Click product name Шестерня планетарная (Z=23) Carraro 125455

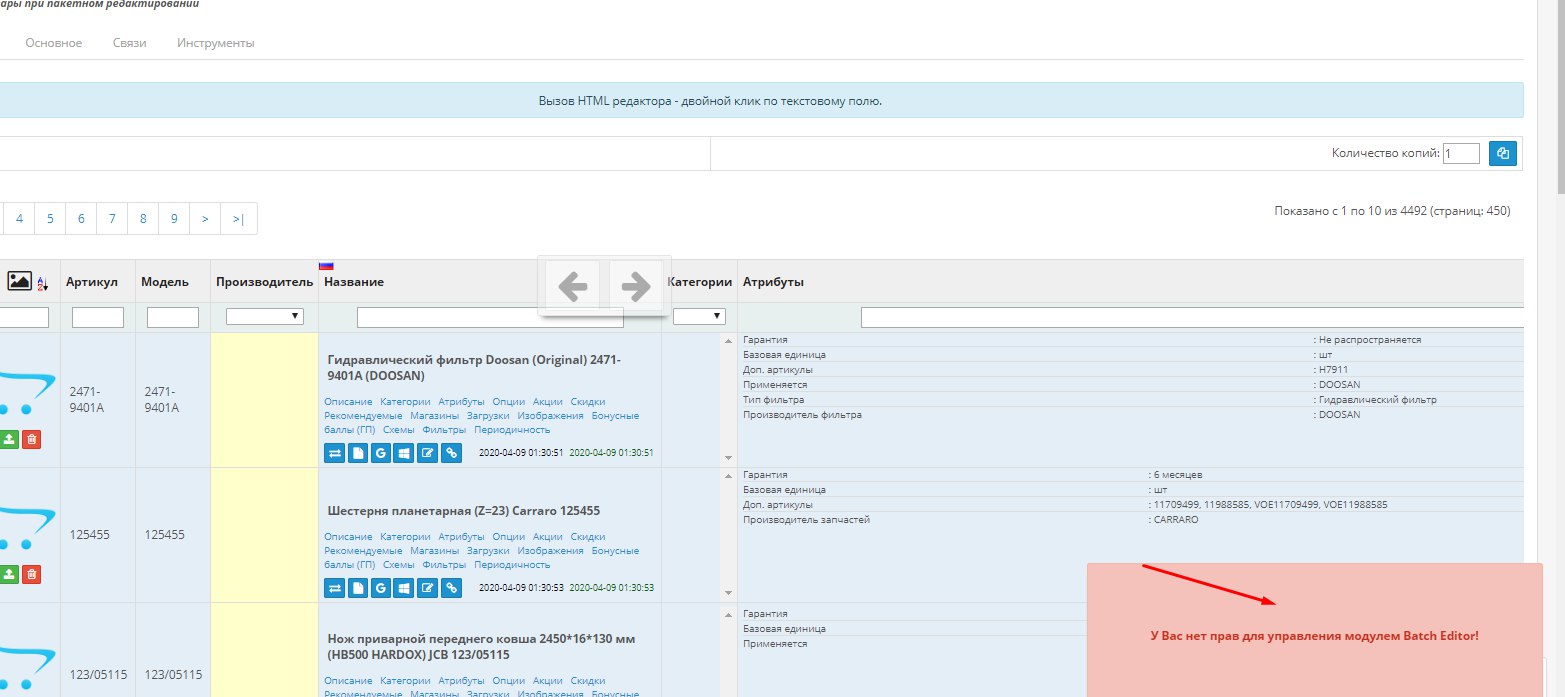click(x=464, y=510)
